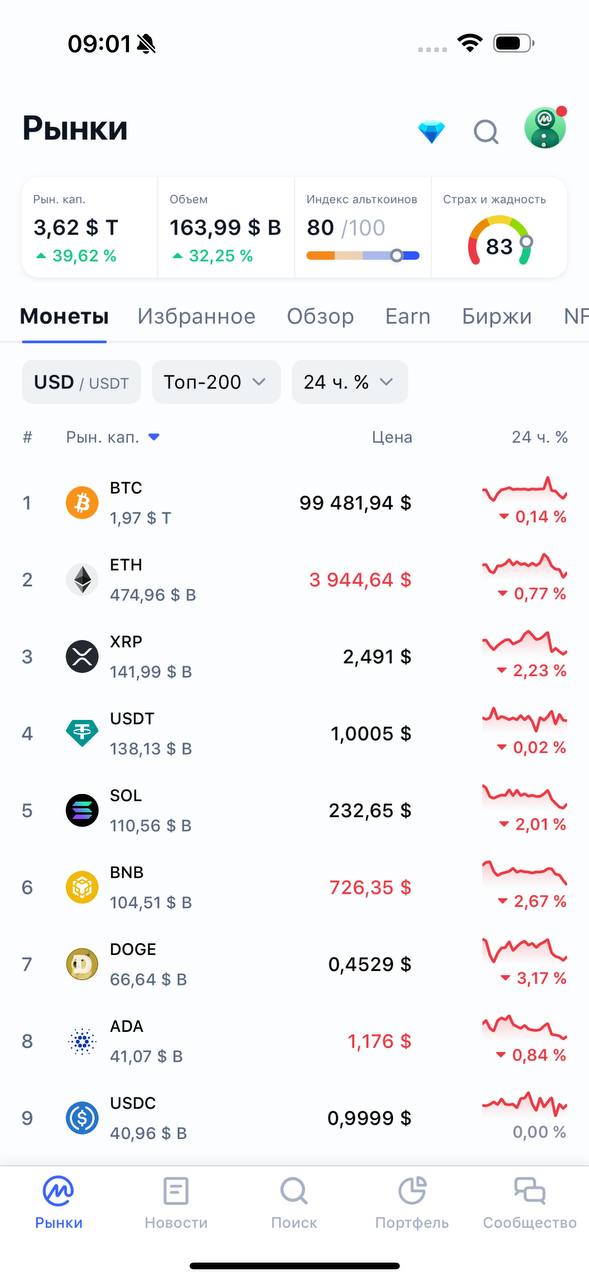This screenshot has height=1280, width=589.
Task: Expand the Топ-200 dropdown
Action: 216,382
